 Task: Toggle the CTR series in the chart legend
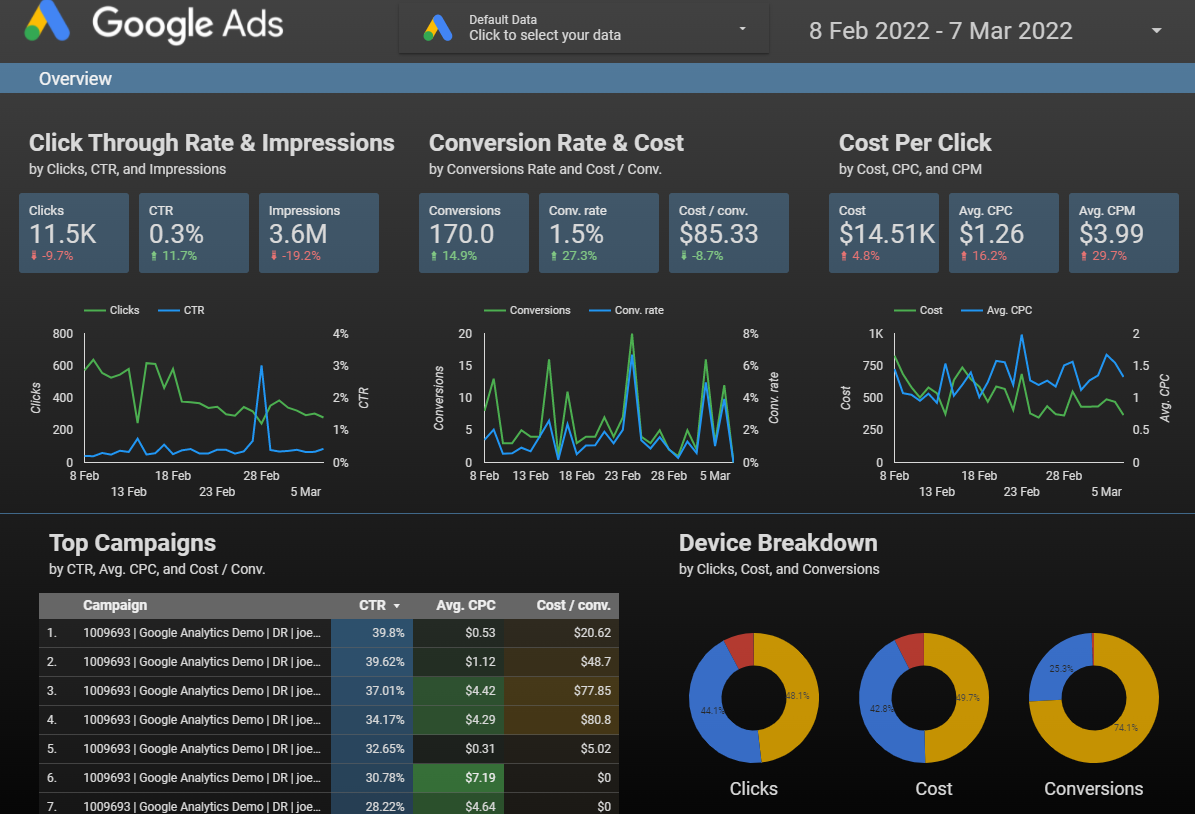pos(181,310)
